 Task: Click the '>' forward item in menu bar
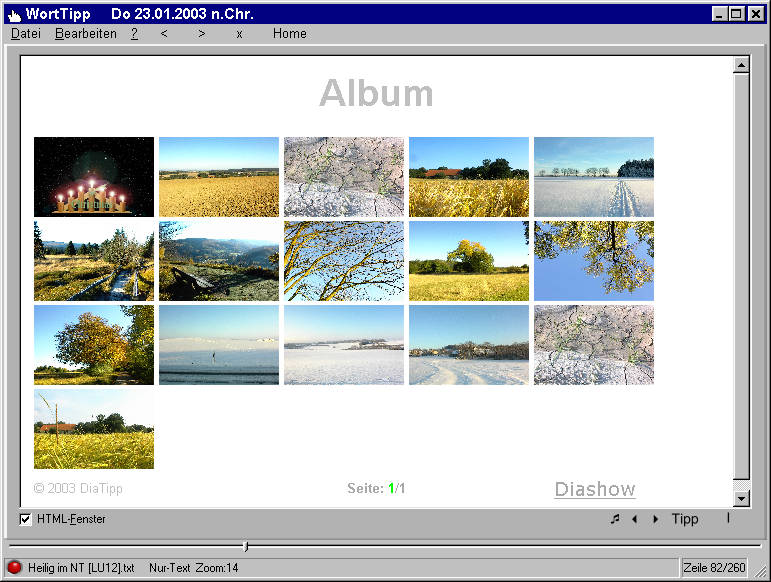[202, 34]
